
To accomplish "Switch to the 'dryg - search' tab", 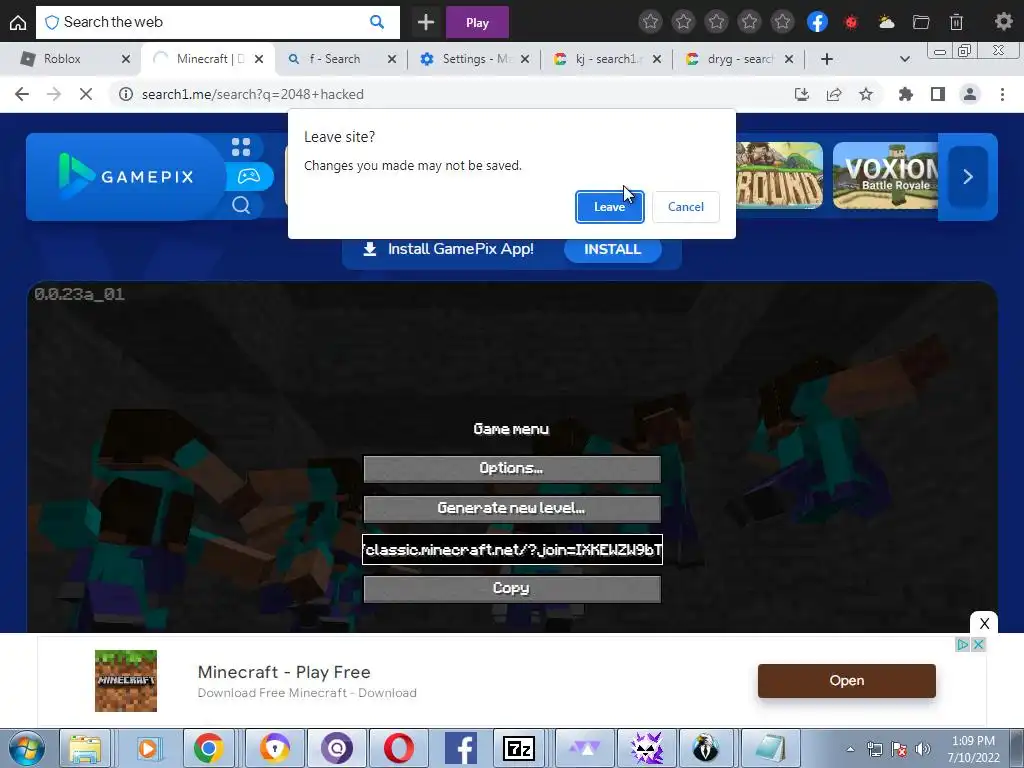I will click(x=740, y=59).
